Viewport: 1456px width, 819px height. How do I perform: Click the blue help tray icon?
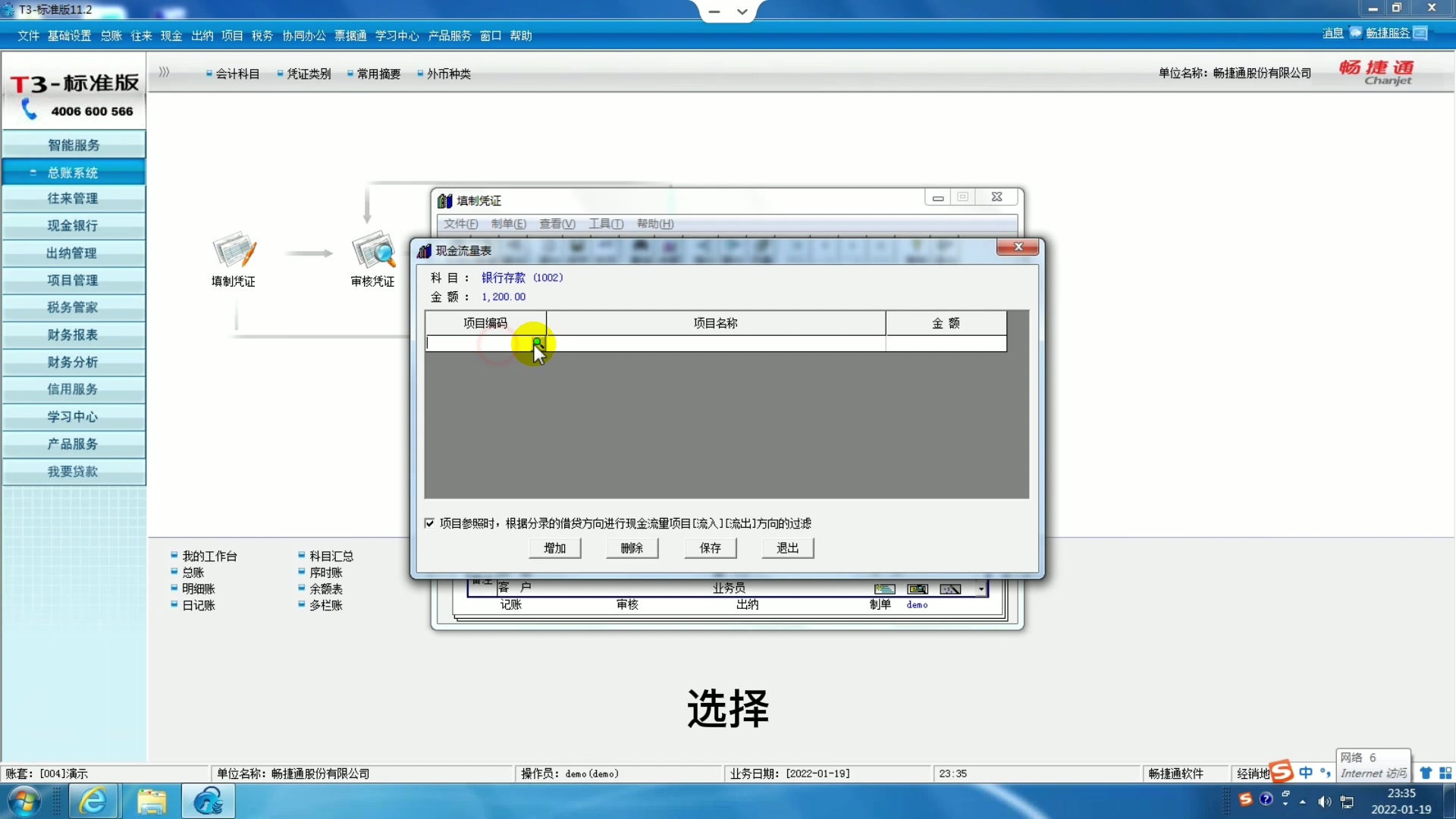[x=1266, y=799]
